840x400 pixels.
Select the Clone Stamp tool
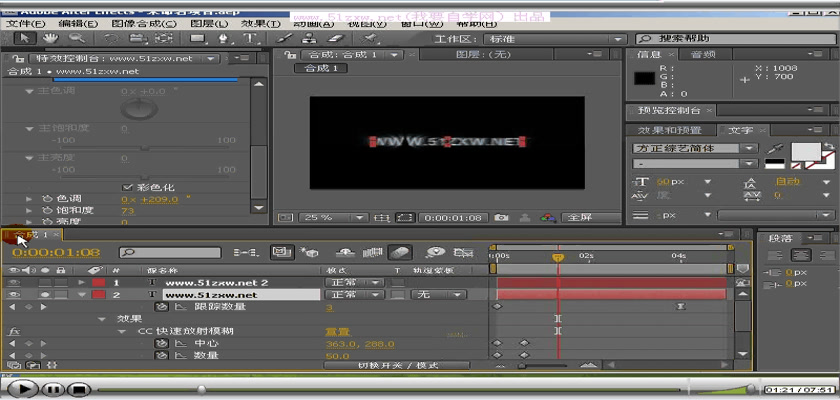[309, 39]
